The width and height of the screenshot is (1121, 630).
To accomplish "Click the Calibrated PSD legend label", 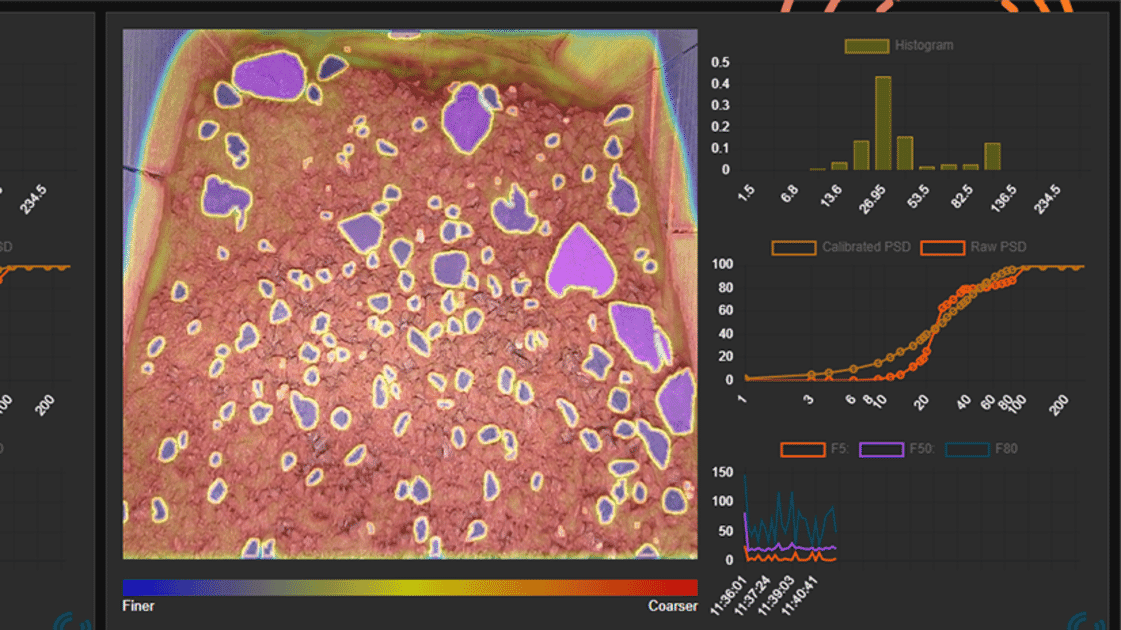I will pos(866,247).
